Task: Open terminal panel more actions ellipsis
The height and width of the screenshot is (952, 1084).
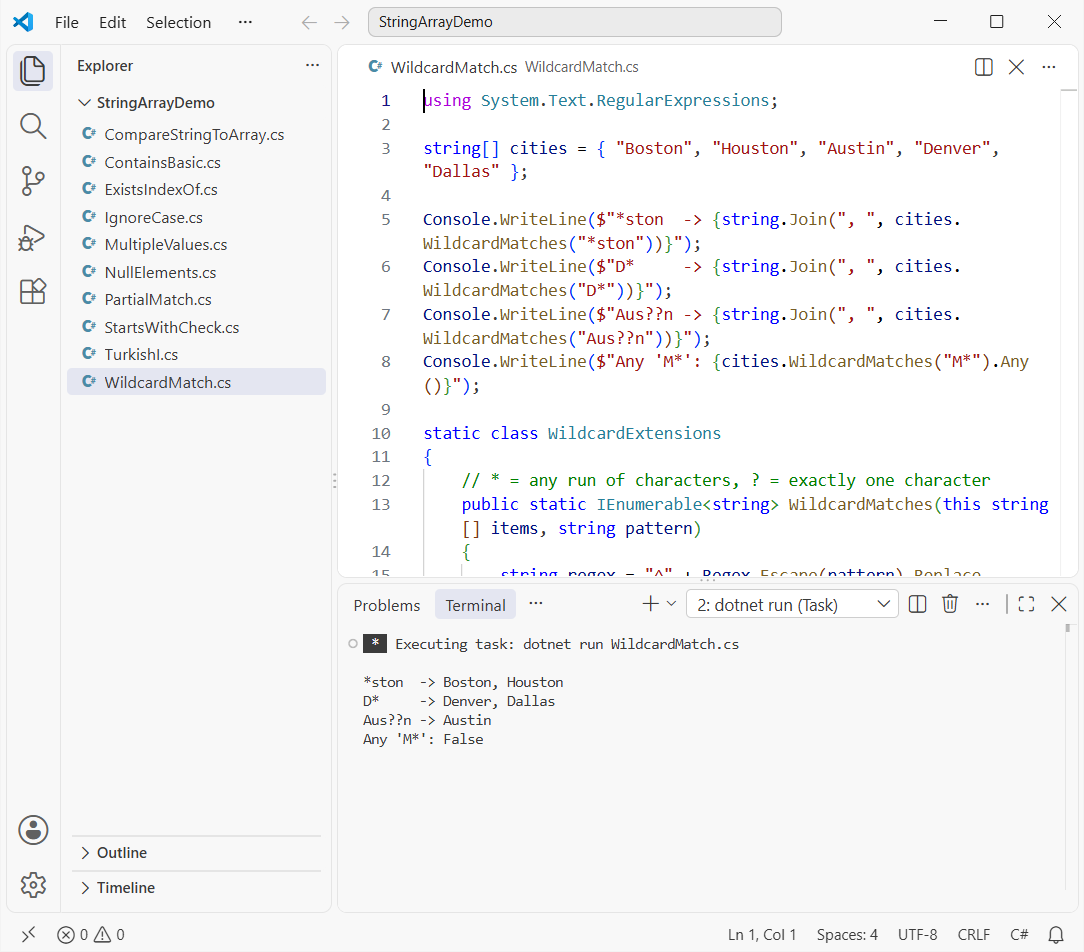Action: point(982,604)
